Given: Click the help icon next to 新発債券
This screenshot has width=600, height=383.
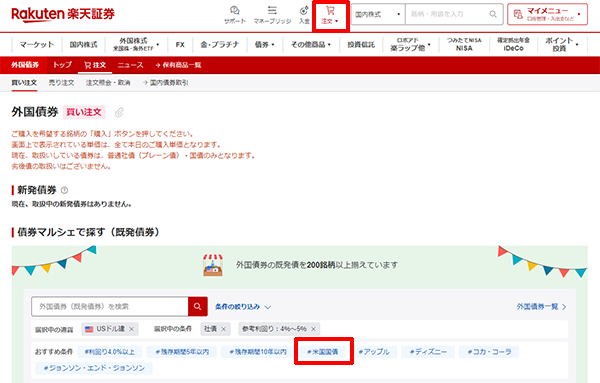Looking at the screenshot, I should (65, 190).
